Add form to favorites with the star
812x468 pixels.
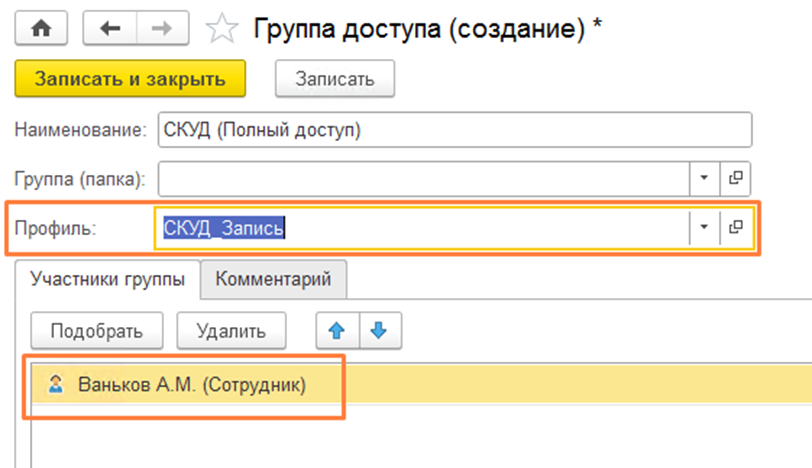(220, 30)
